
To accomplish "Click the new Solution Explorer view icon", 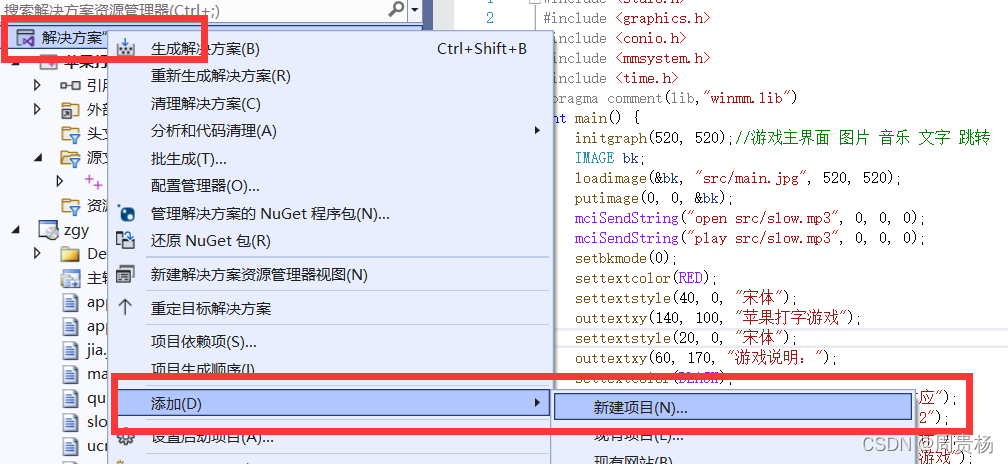I will click(126, 275).
